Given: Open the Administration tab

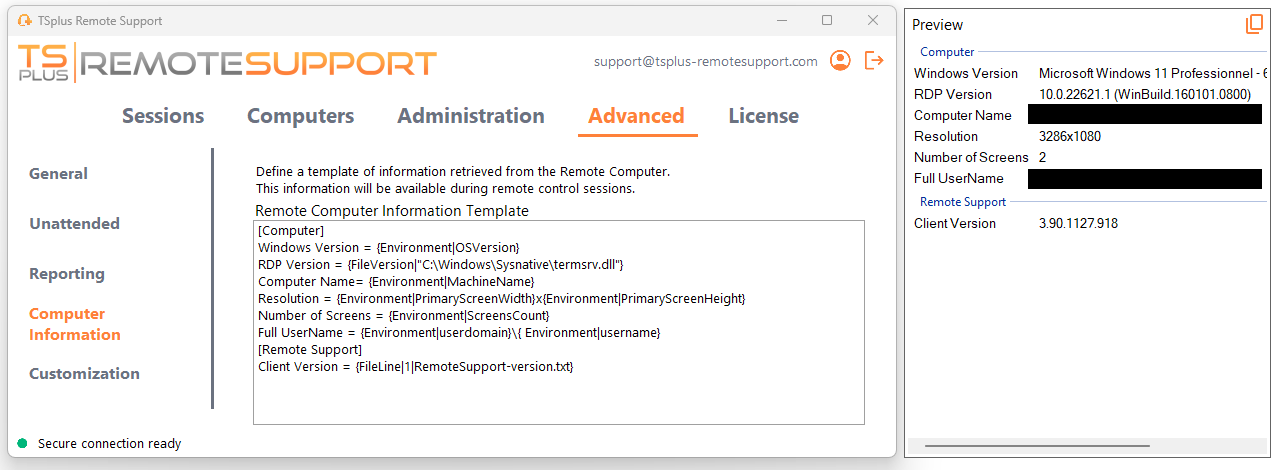Looking at the screenshot, I should (x=470, y=116).
